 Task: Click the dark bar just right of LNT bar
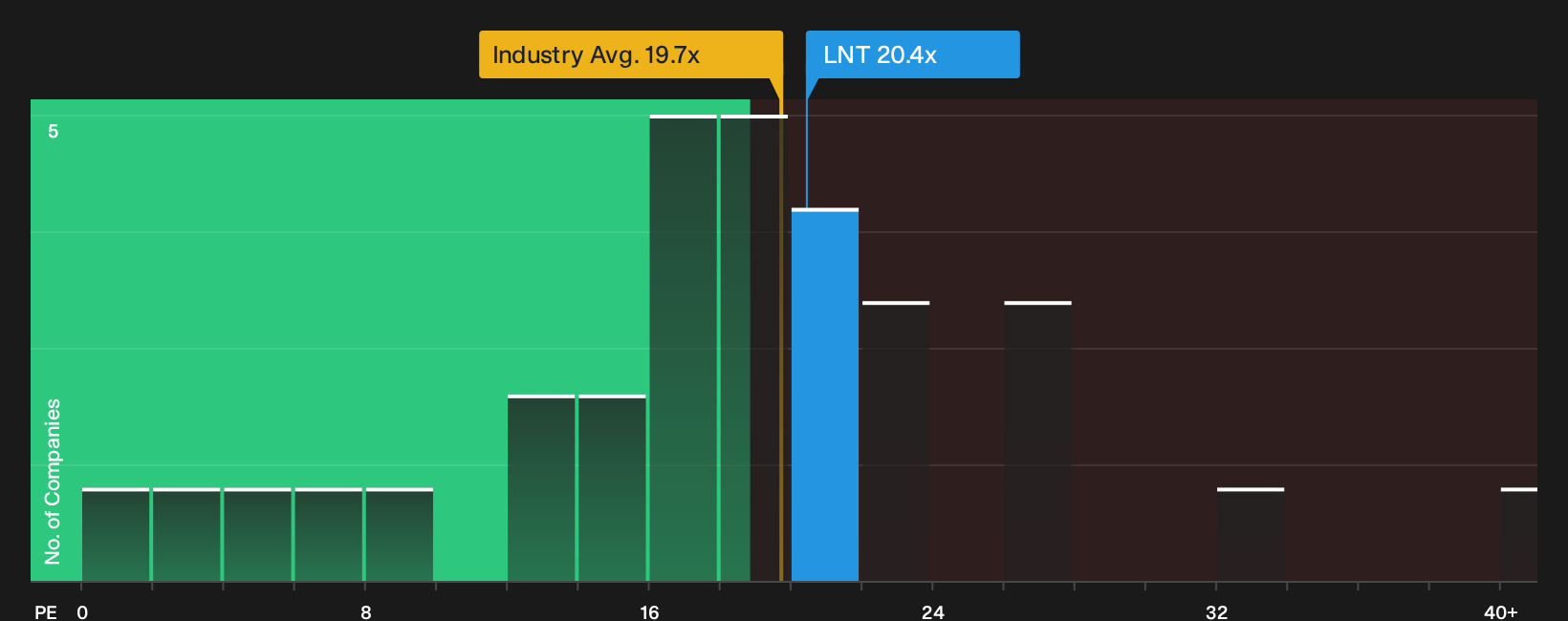[x=896, y=441]
